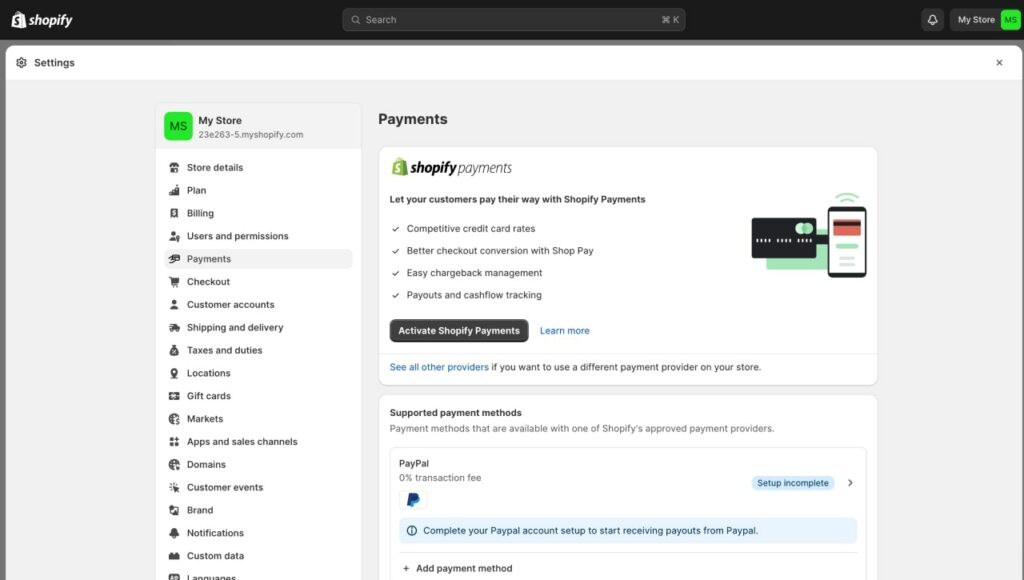Select Payments in the settings sidebar

tap(209, 258)
